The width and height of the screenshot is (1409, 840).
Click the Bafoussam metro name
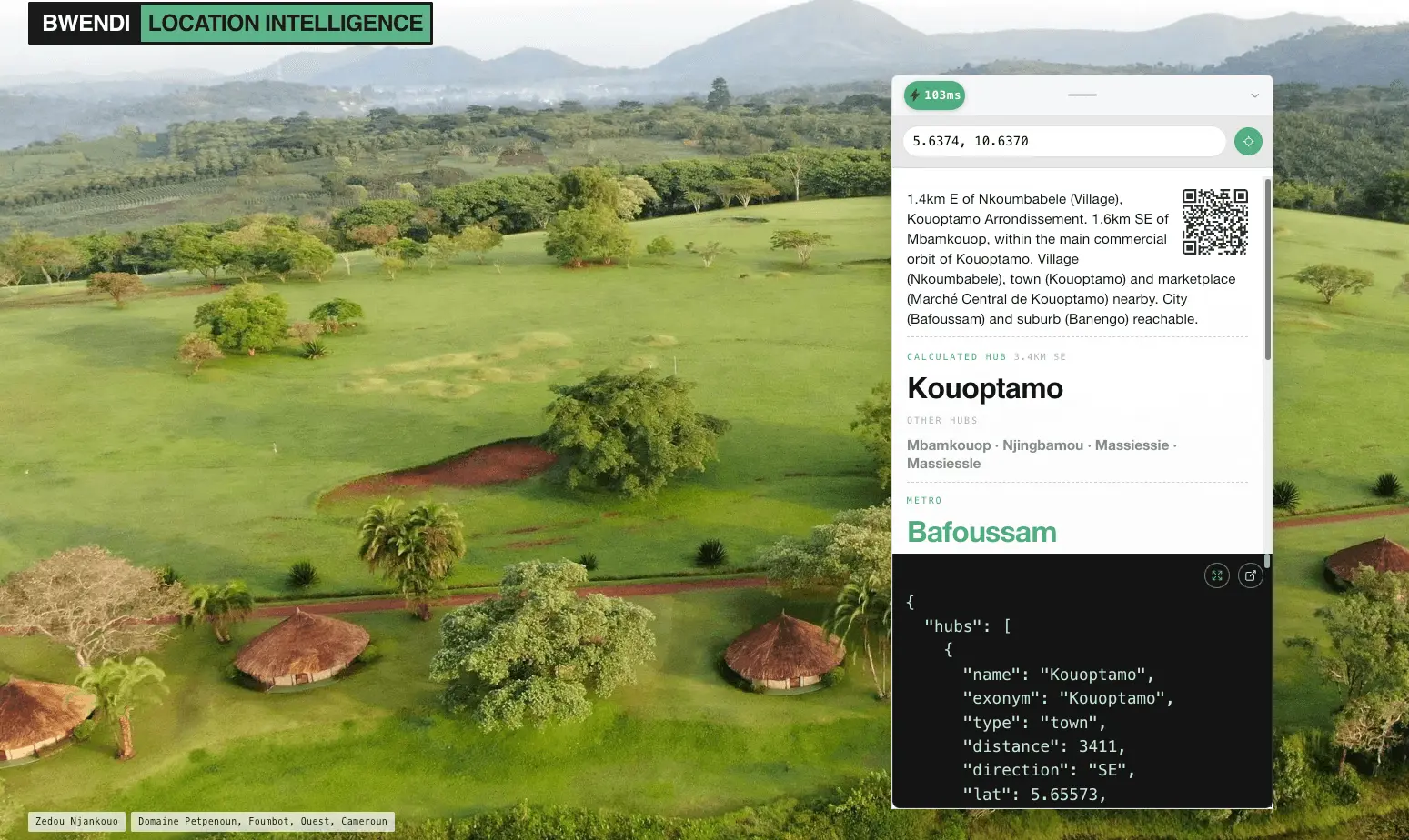[x=981, y=532]
